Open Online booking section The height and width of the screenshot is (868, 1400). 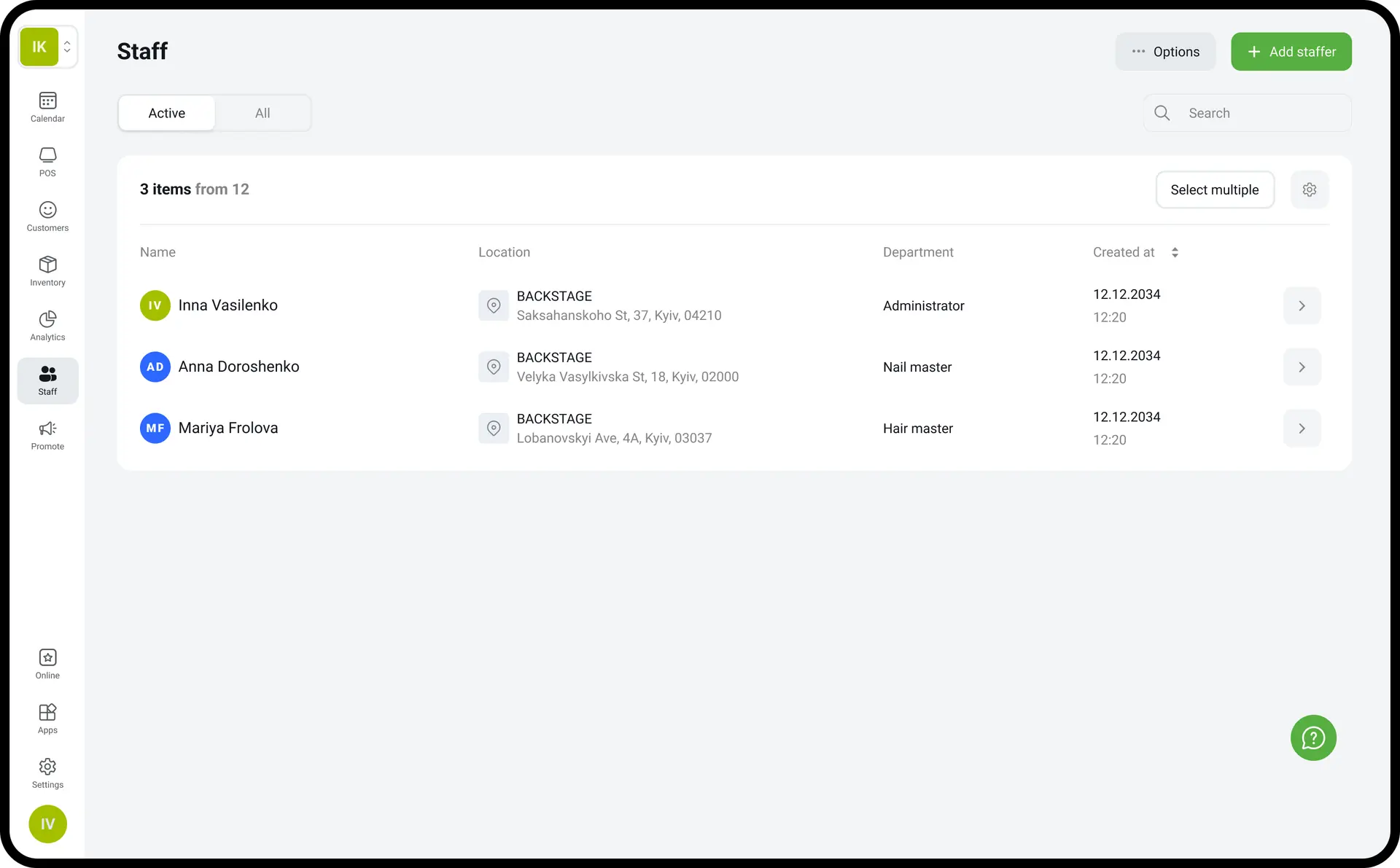47,664
